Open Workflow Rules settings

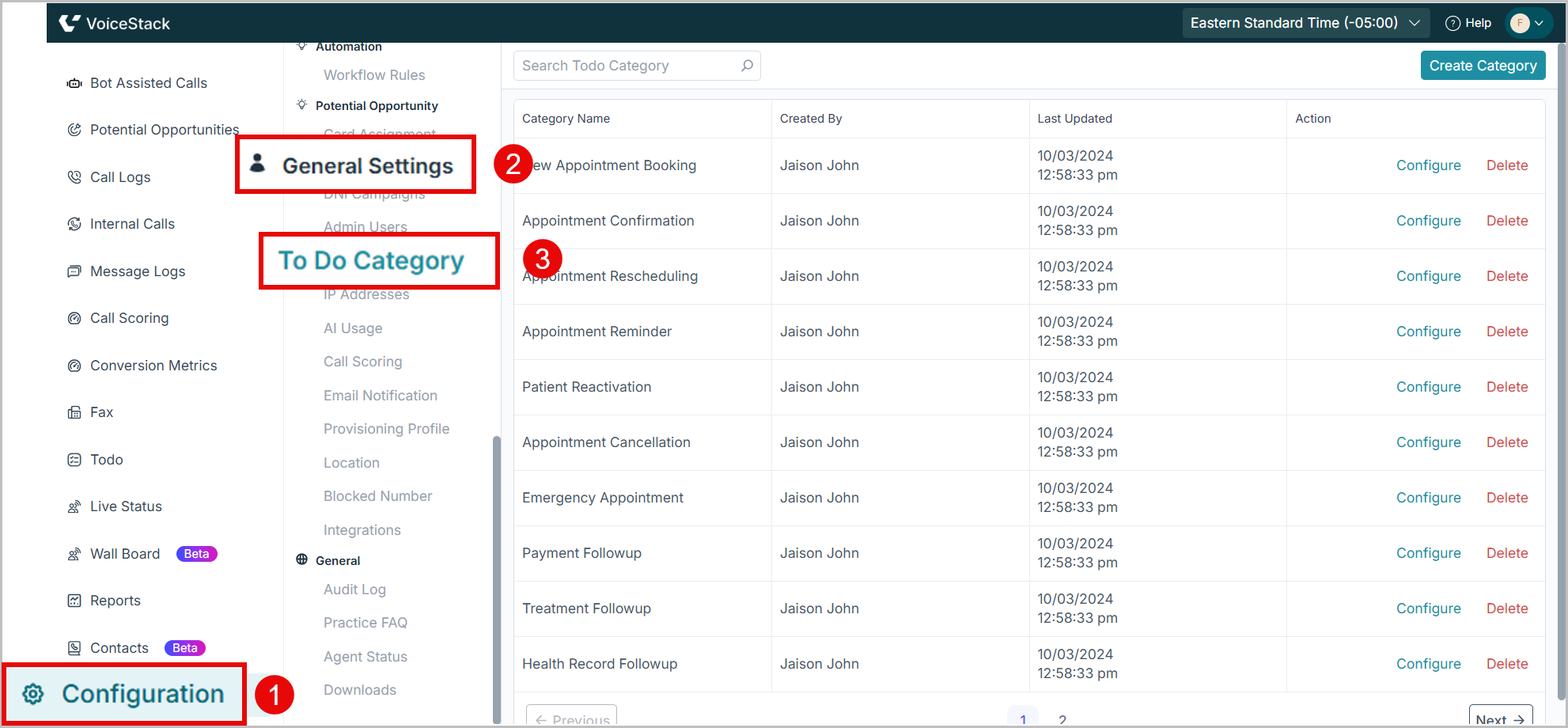point(374,75)
